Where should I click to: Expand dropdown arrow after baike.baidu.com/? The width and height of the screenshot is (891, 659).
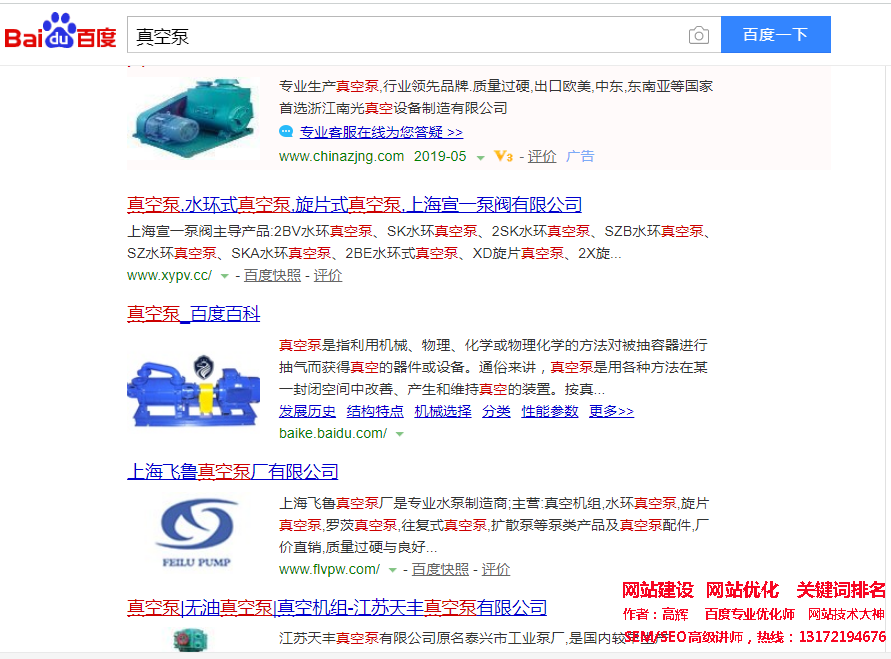(399, 435)
